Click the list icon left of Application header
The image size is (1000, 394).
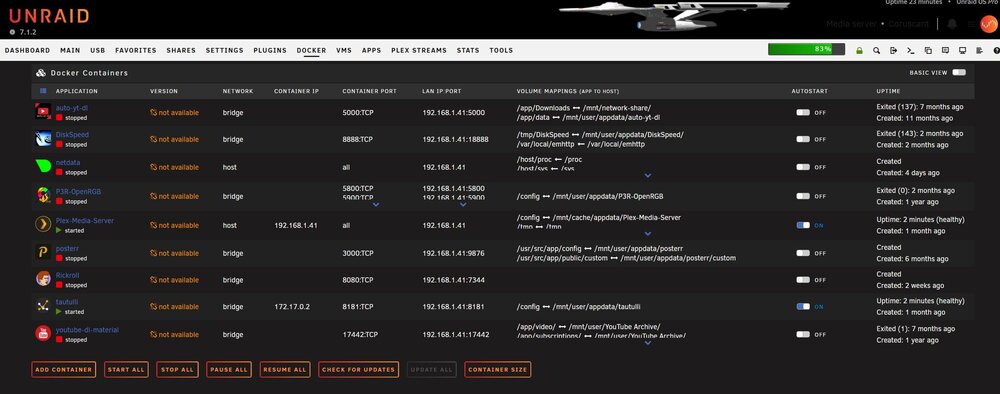[x=43, y=91]
